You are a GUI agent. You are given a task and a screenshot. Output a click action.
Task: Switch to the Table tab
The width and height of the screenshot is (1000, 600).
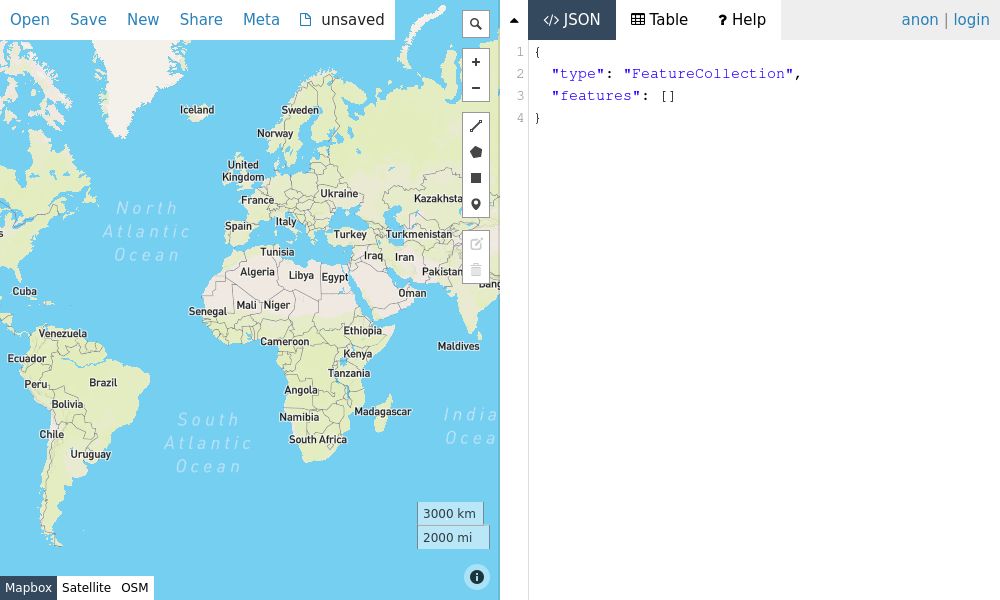[659, 19]
